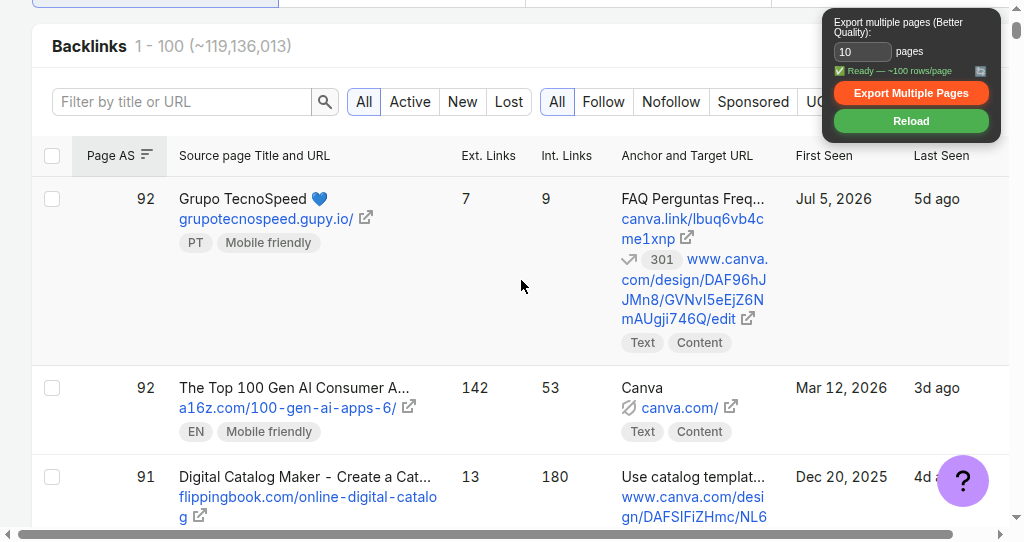Click the Jul 5, 2026 date cell

pyautogui.click(x=833, y=199)
